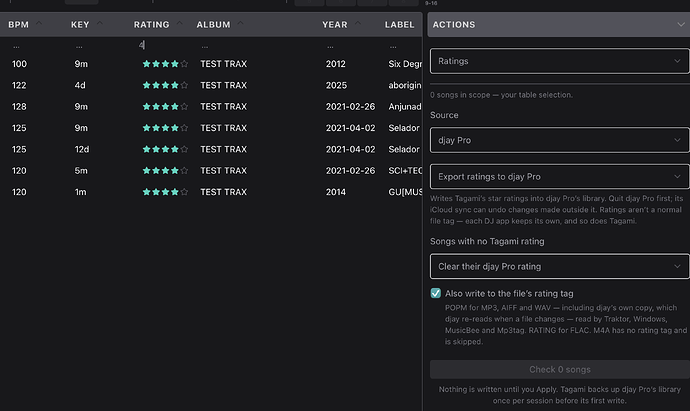Screen dimensions: 690x411
Task: Select the row with year 2012
Action: click(x=211, y=64)
